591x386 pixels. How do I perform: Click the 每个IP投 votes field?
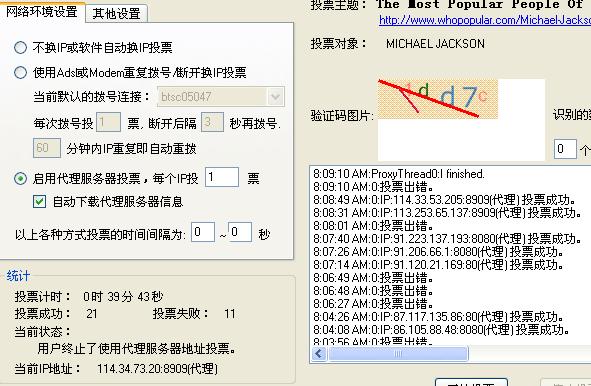coord(222,177)
